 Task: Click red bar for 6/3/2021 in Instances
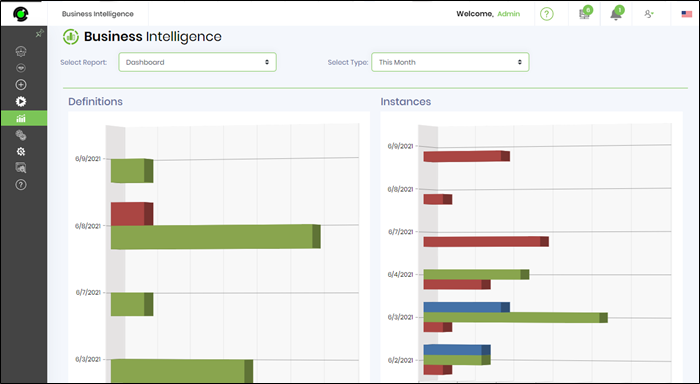coord(438,327)
